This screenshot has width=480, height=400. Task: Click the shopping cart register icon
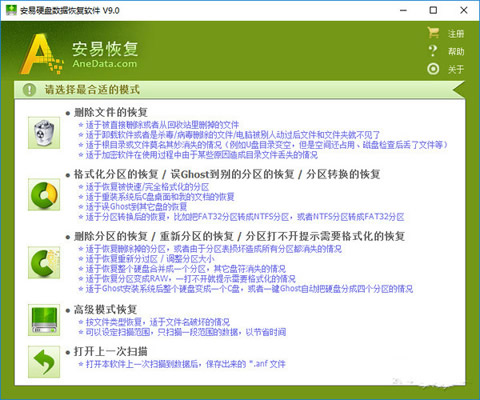[433, 33]
